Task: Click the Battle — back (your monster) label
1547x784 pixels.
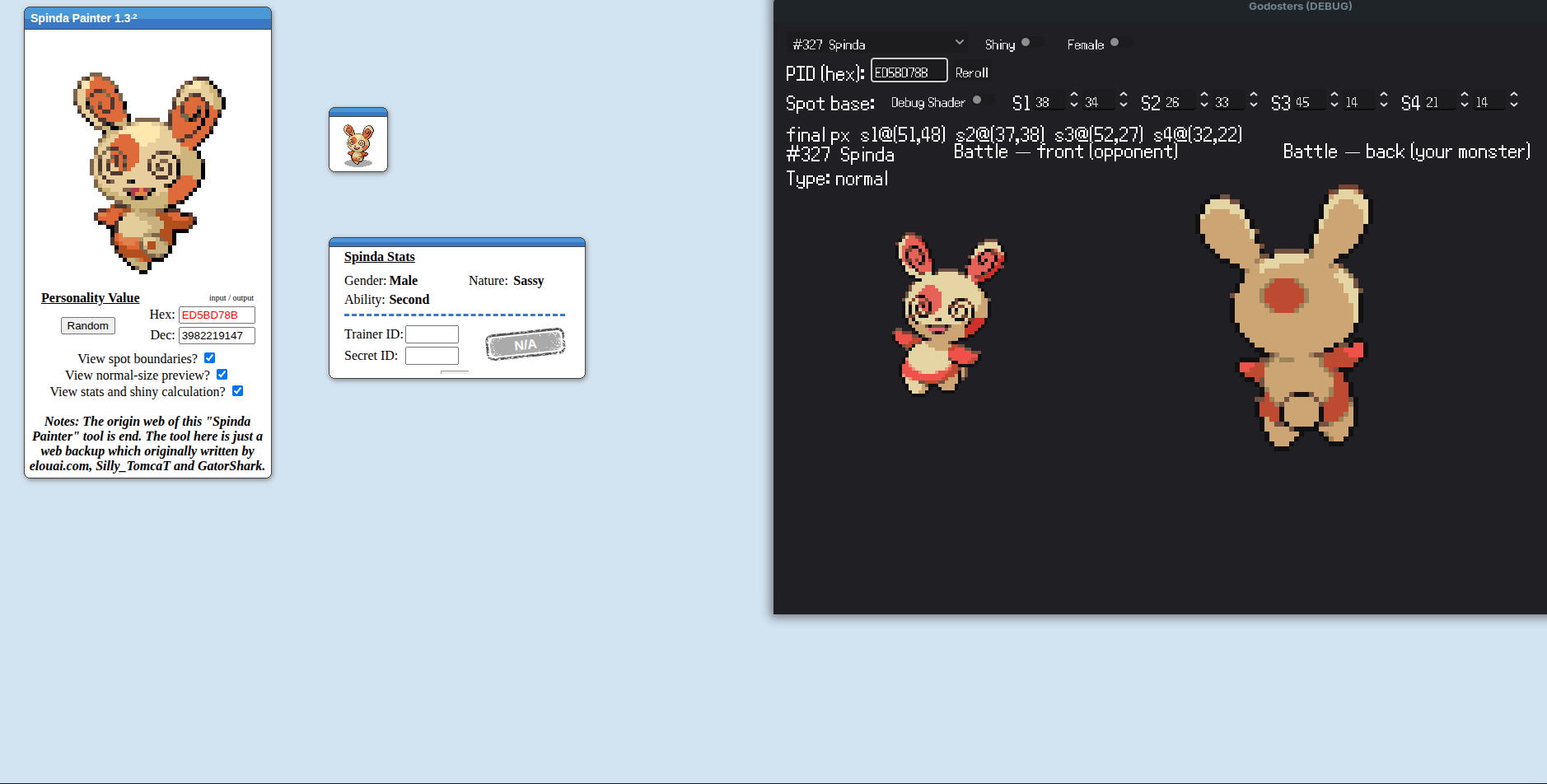Action: (1407, 152)
